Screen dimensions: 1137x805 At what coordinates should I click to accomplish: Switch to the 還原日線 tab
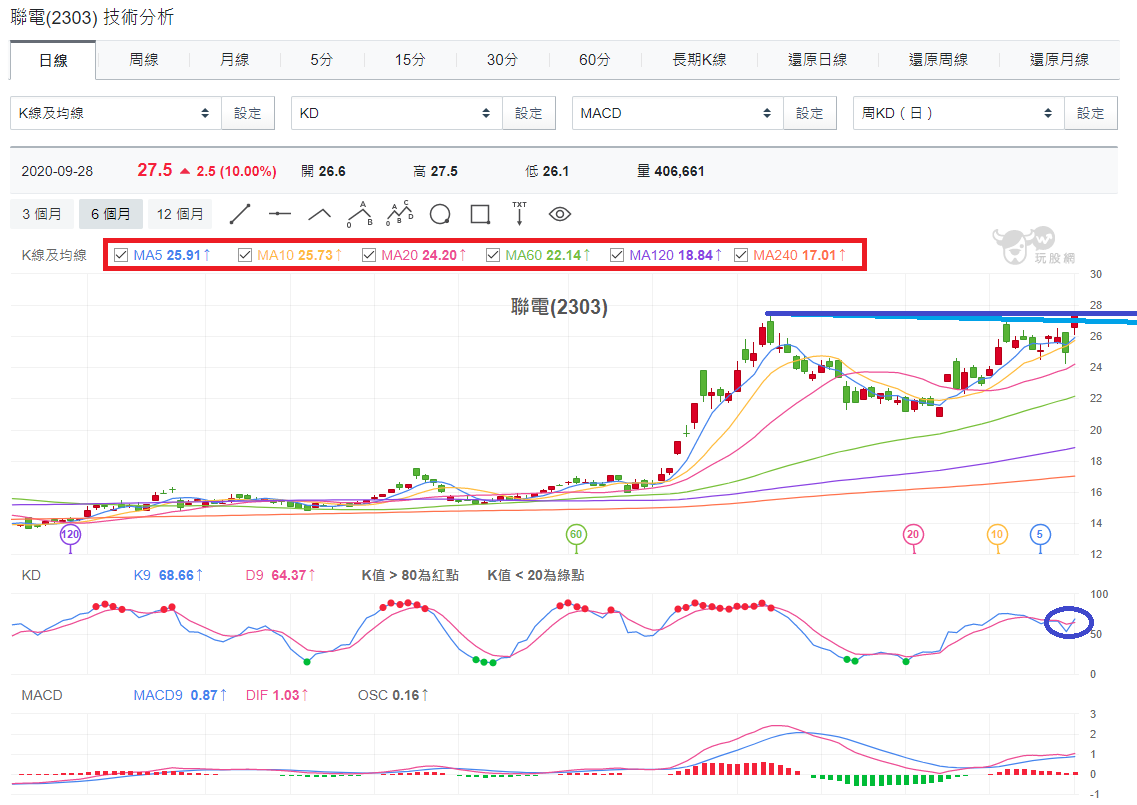(x=817, y=59)
